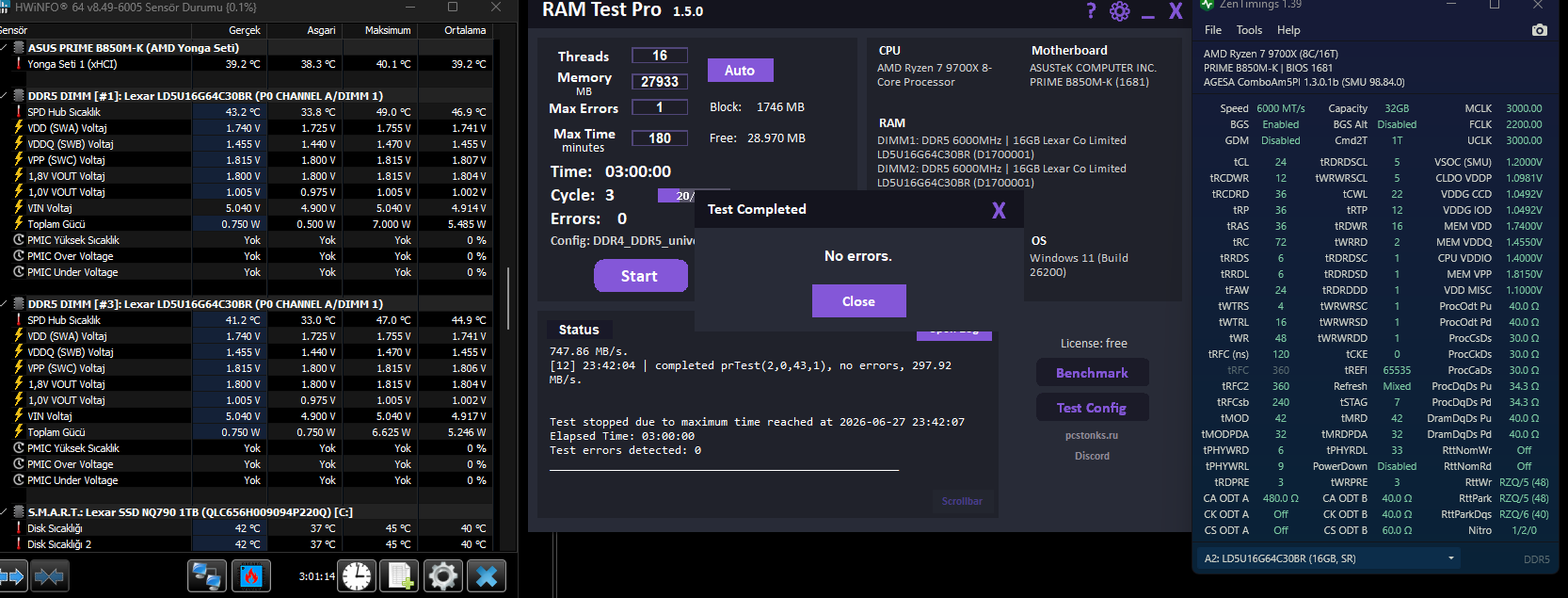Click the Auto button in RAM Test Pro

[740, 71]
